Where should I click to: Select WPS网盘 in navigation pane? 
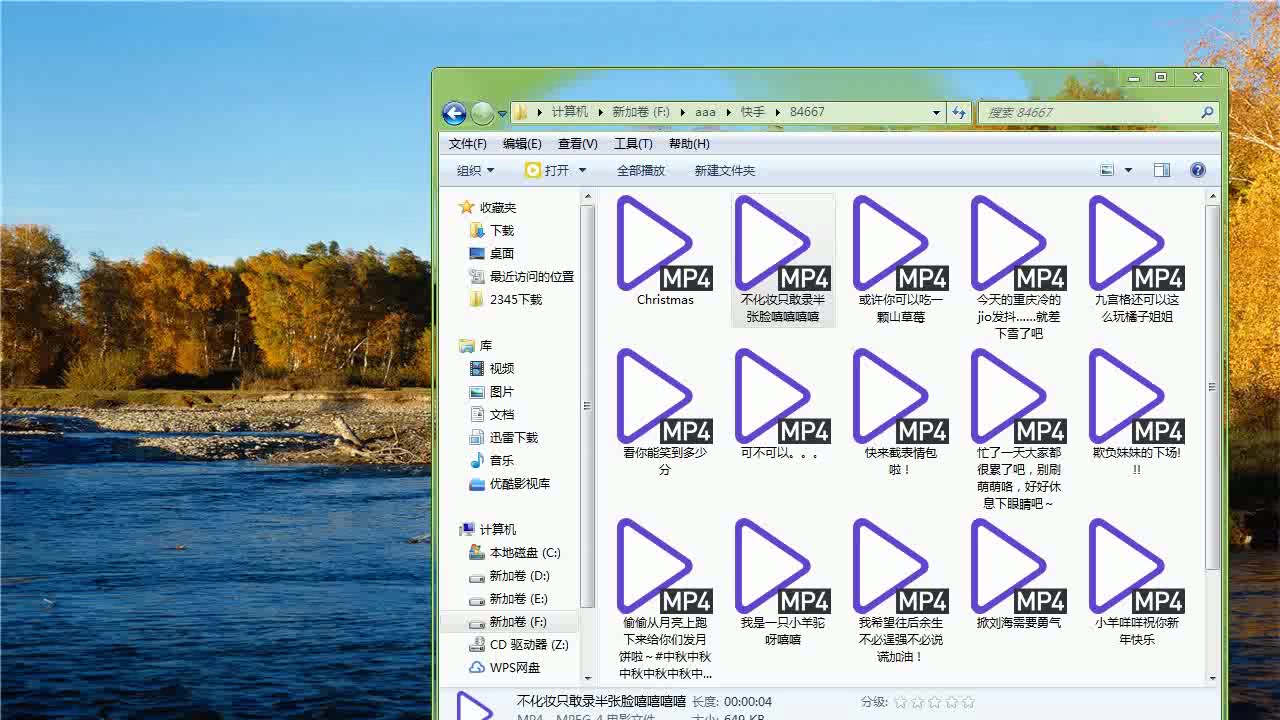tap(505, 667)
